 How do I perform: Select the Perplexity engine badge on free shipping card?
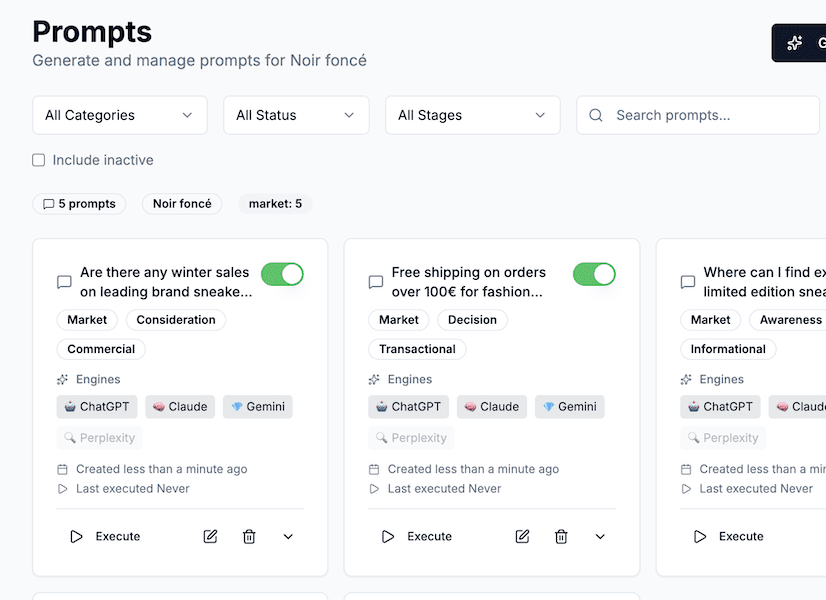point(411,437)
